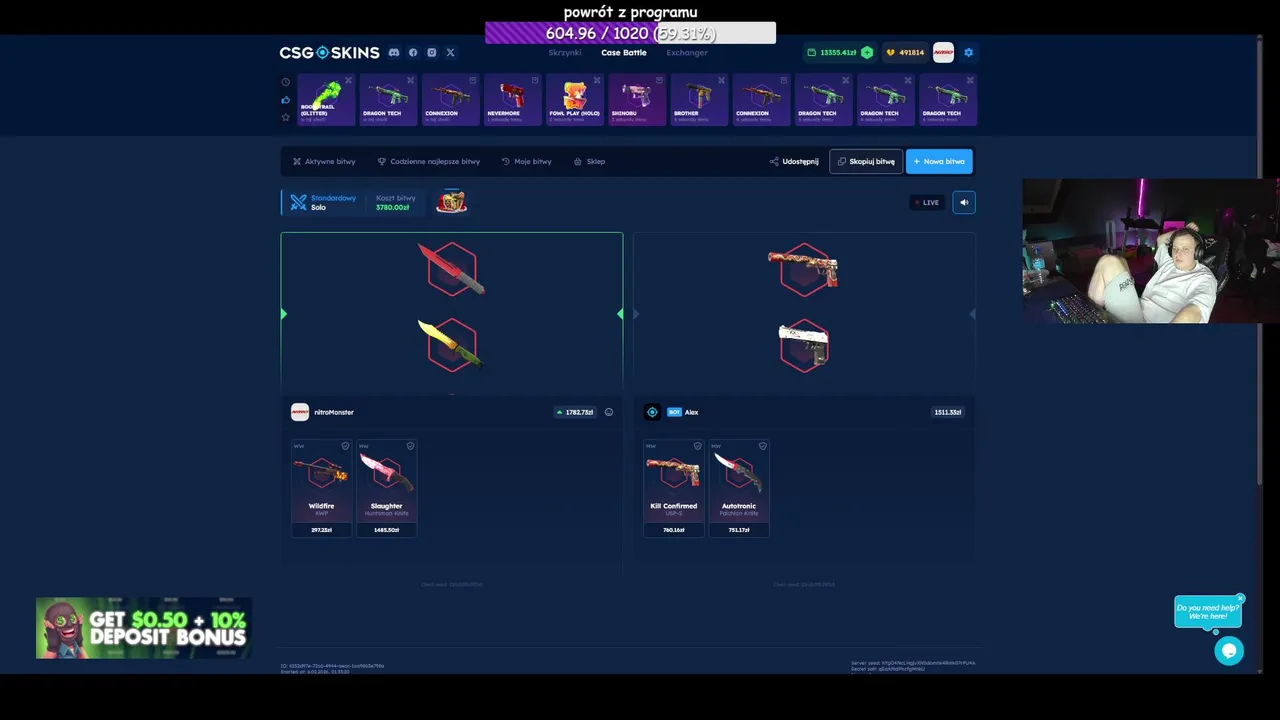
Task: Open the Sklep tab
Action: pyautogui.click(x=589, y=161)
